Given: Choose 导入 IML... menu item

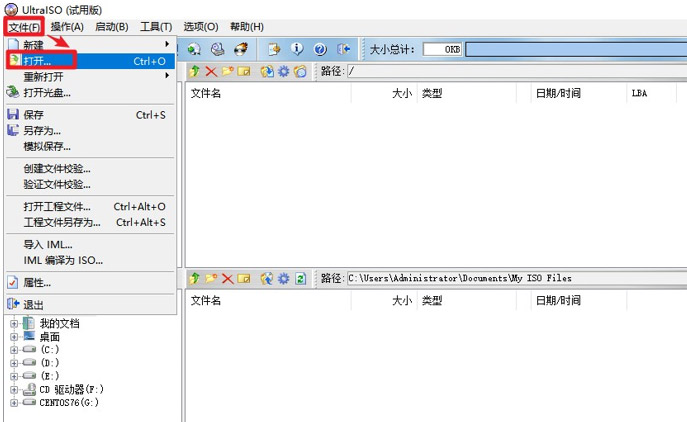Looking at the screenshot, I should click(89, 245).
